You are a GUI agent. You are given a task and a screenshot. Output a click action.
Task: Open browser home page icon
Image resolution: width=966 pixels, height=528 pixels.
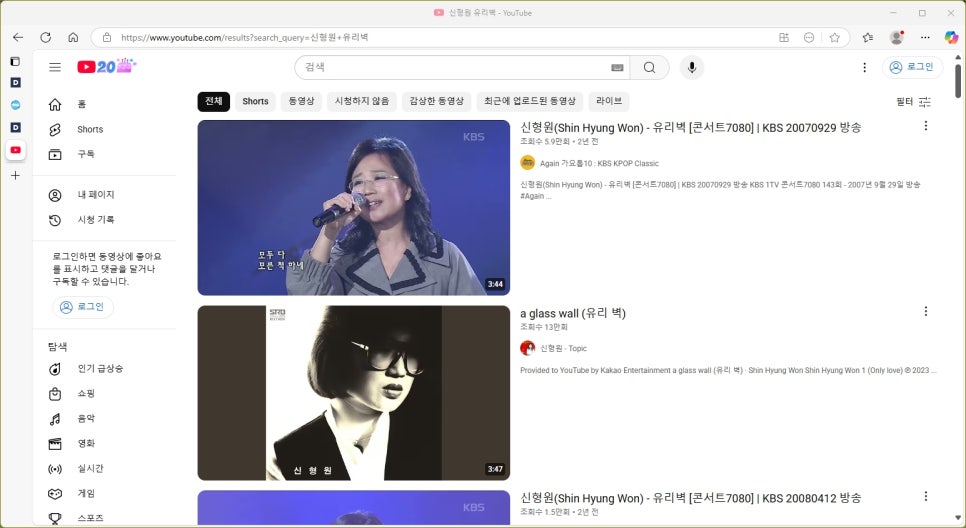(73, 37)
